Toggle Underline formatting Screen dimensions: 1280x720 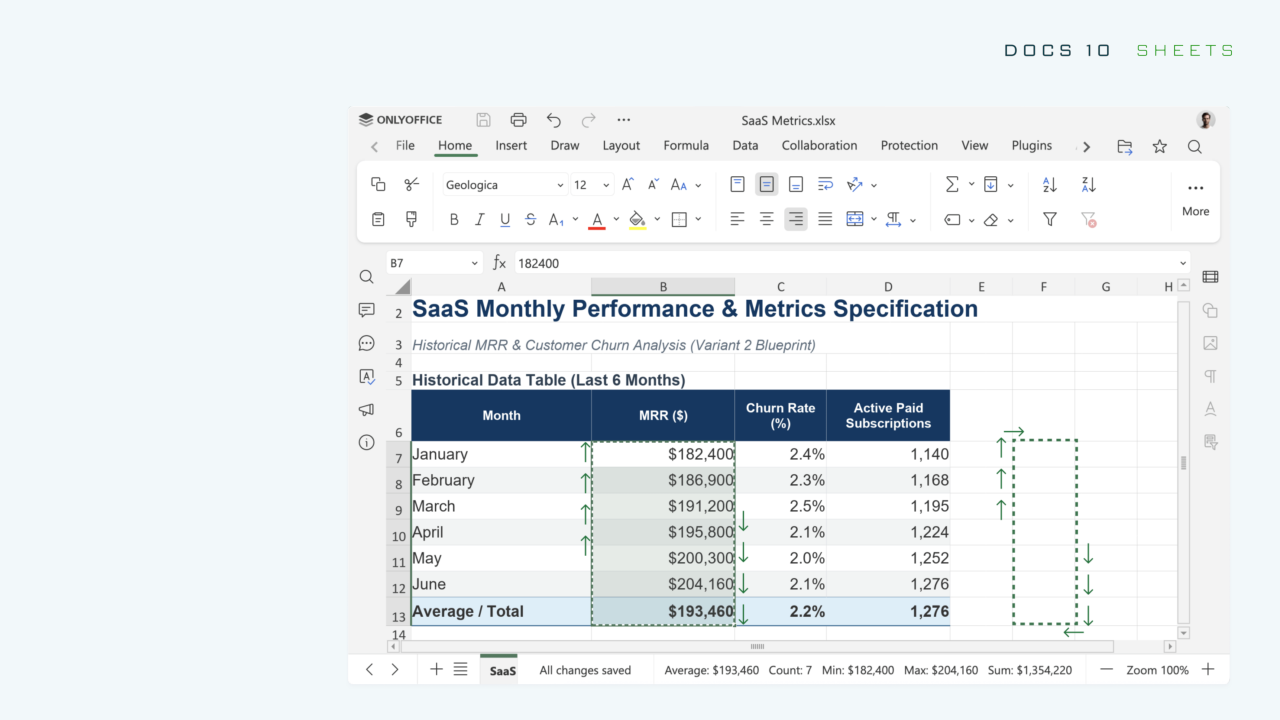(x=505, y=219)
